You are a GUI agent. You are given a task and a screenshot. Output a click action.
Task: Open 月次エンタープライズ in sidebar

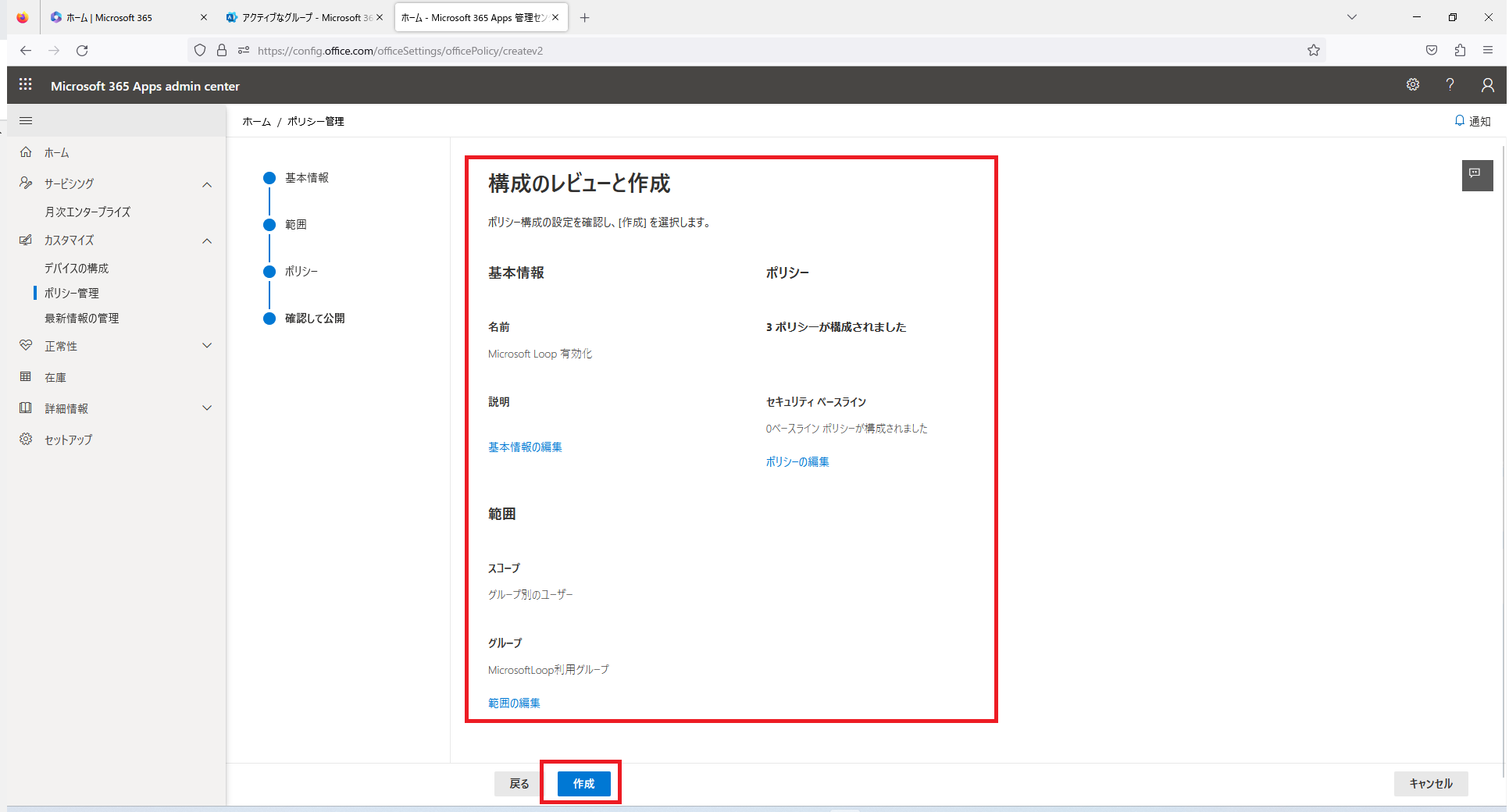pyautogui.click(x=87, y=212)
